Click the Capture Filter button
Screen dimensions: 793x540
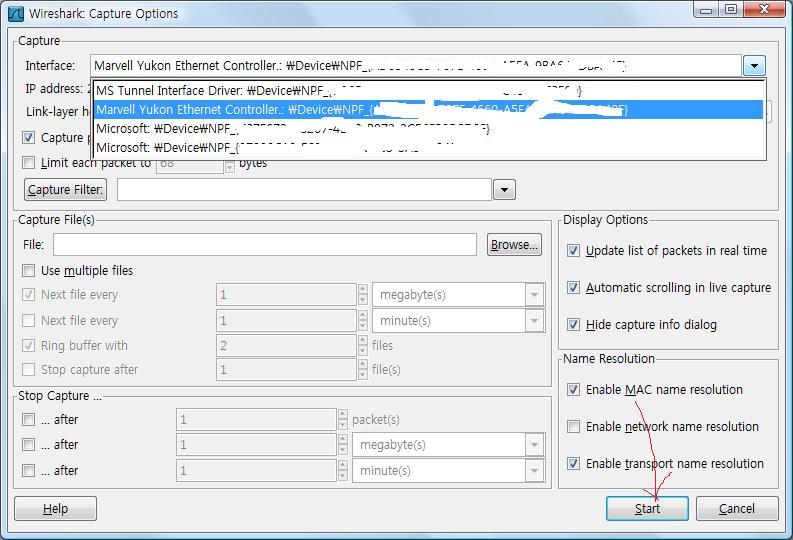65,190
